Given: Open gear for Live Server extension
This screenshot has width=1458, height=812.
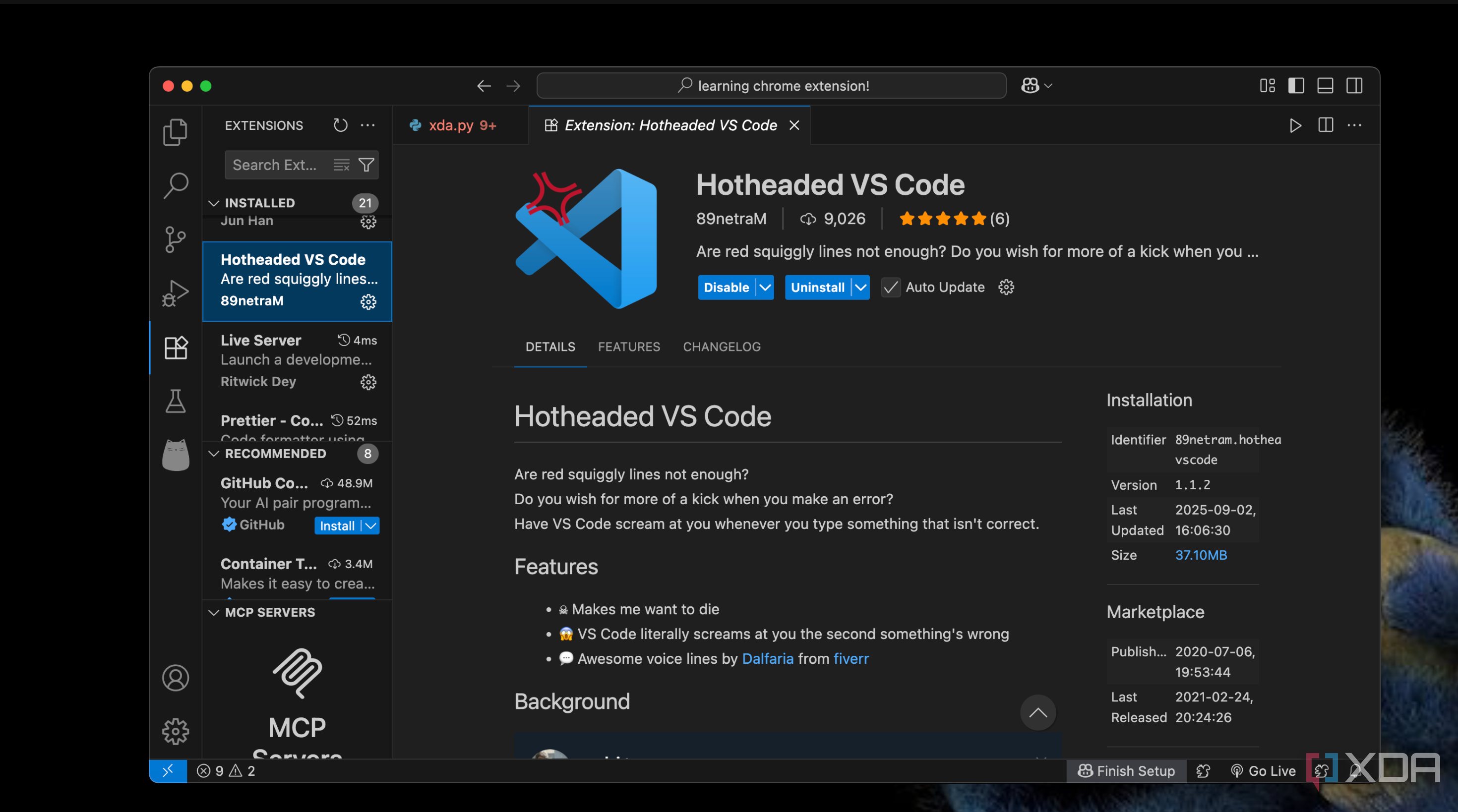Looking at the screenshot, I should (x=368, y=382).
